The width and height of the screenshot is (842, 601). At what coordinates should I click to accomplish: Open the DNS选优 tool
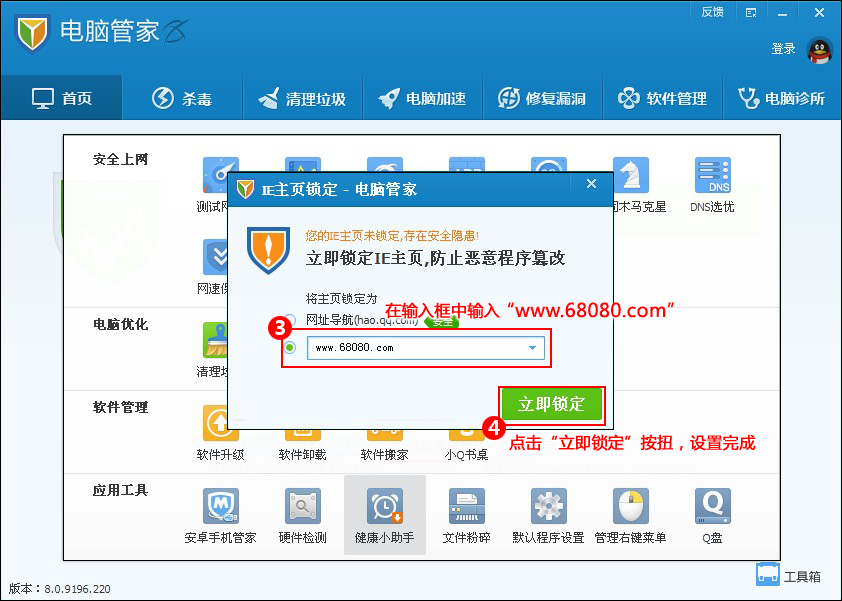pos(712,175)
